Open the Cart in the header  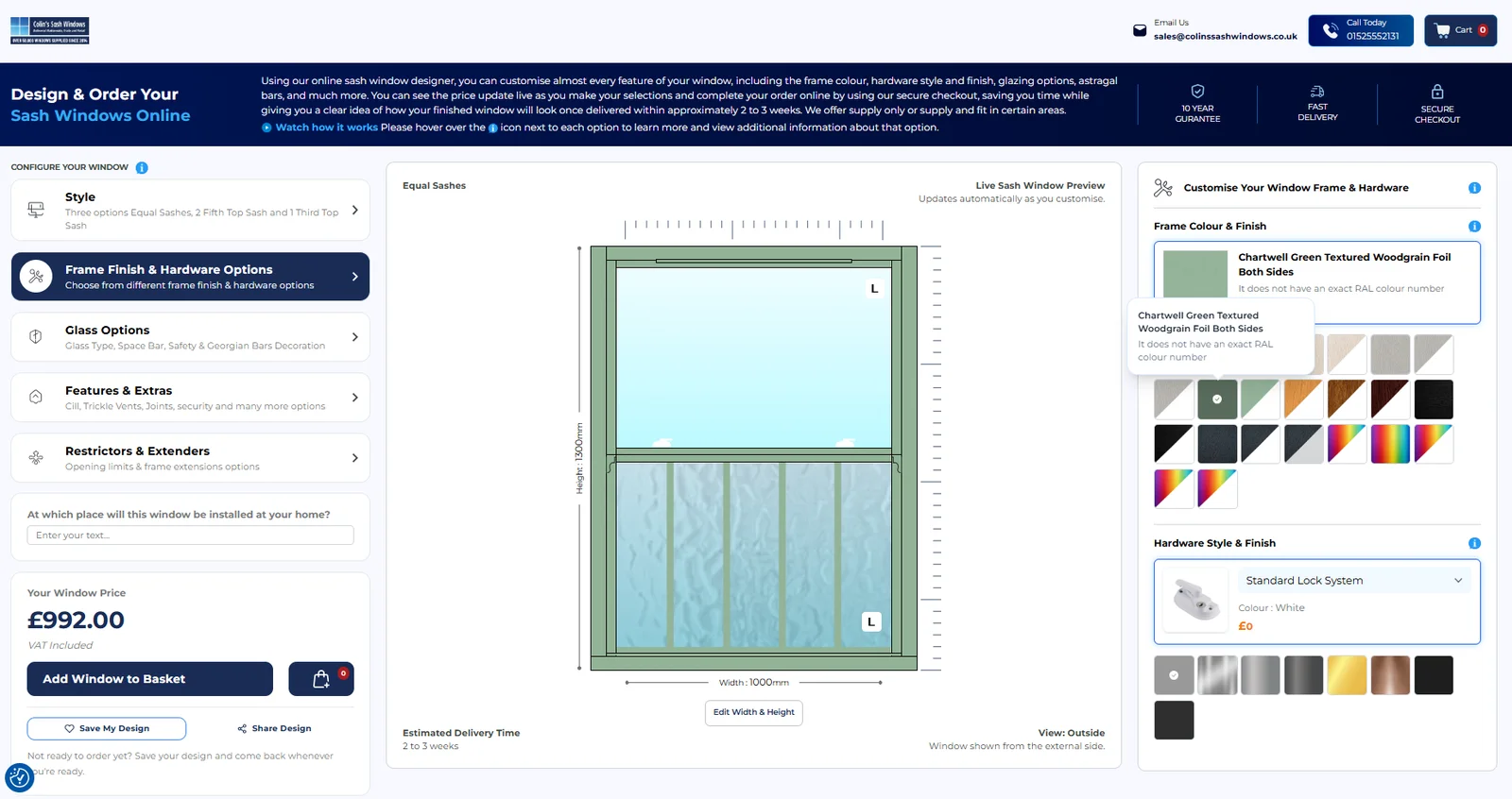pos(1460,30)
